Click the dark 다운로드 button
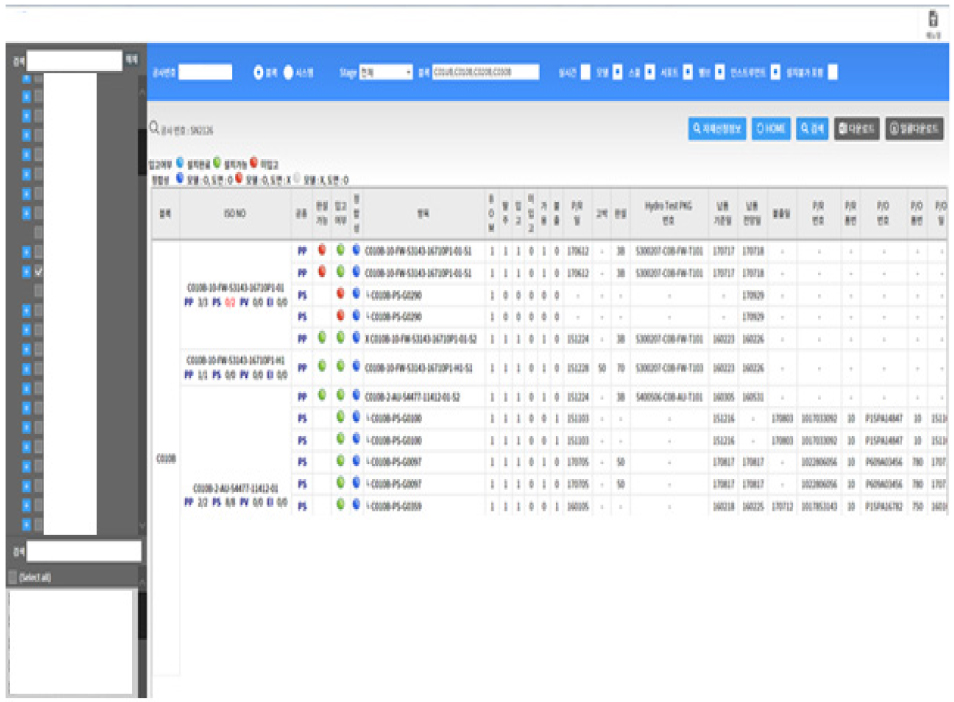Viewport: 954px width, 702px height. coord(856,128)
